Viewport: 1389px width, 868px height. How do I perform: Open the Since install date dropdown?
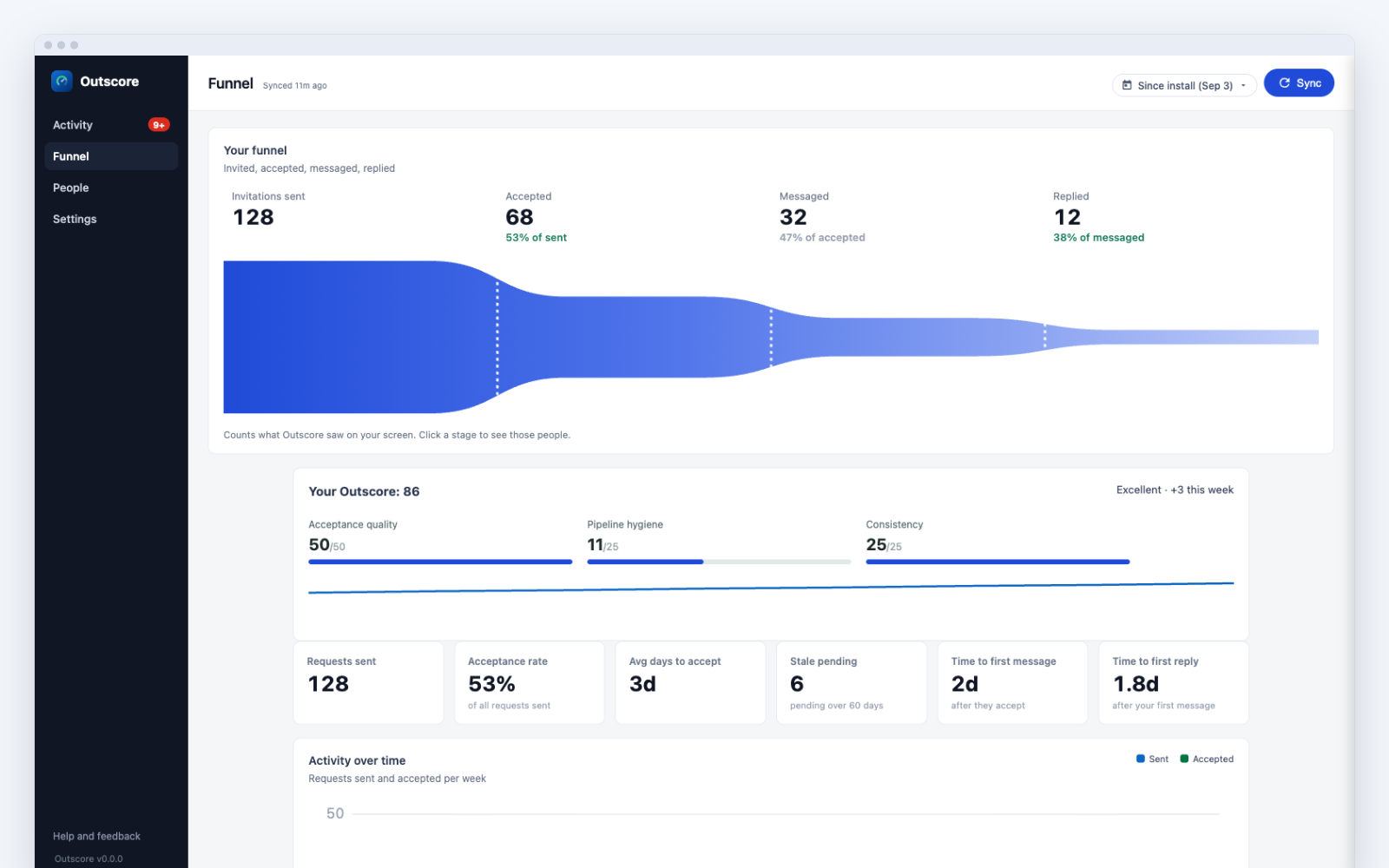1184,85
